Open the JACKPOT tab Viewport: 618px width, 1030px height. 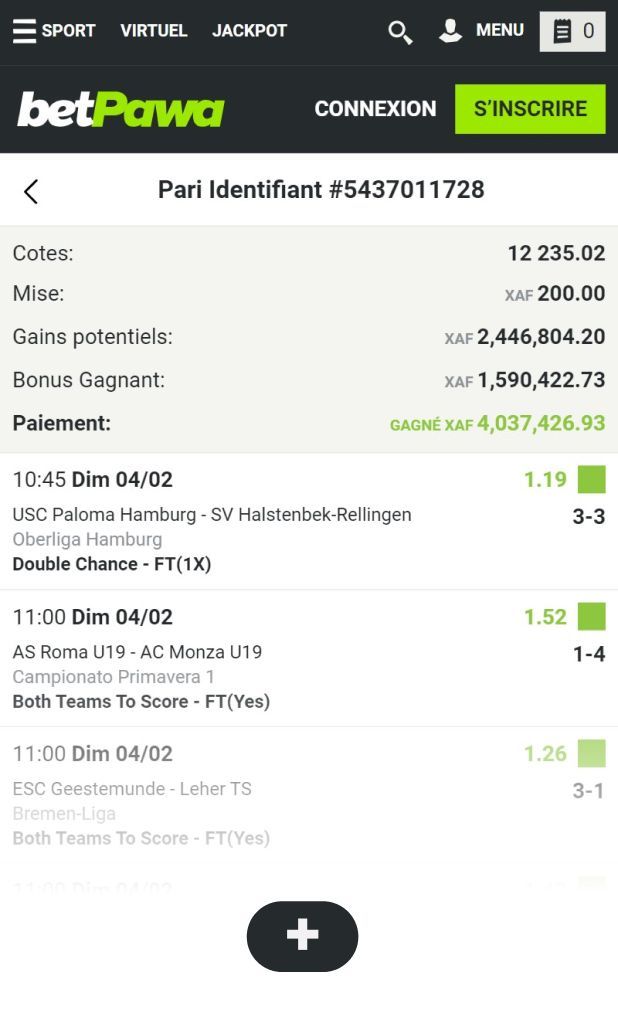(x=249, y=31)
